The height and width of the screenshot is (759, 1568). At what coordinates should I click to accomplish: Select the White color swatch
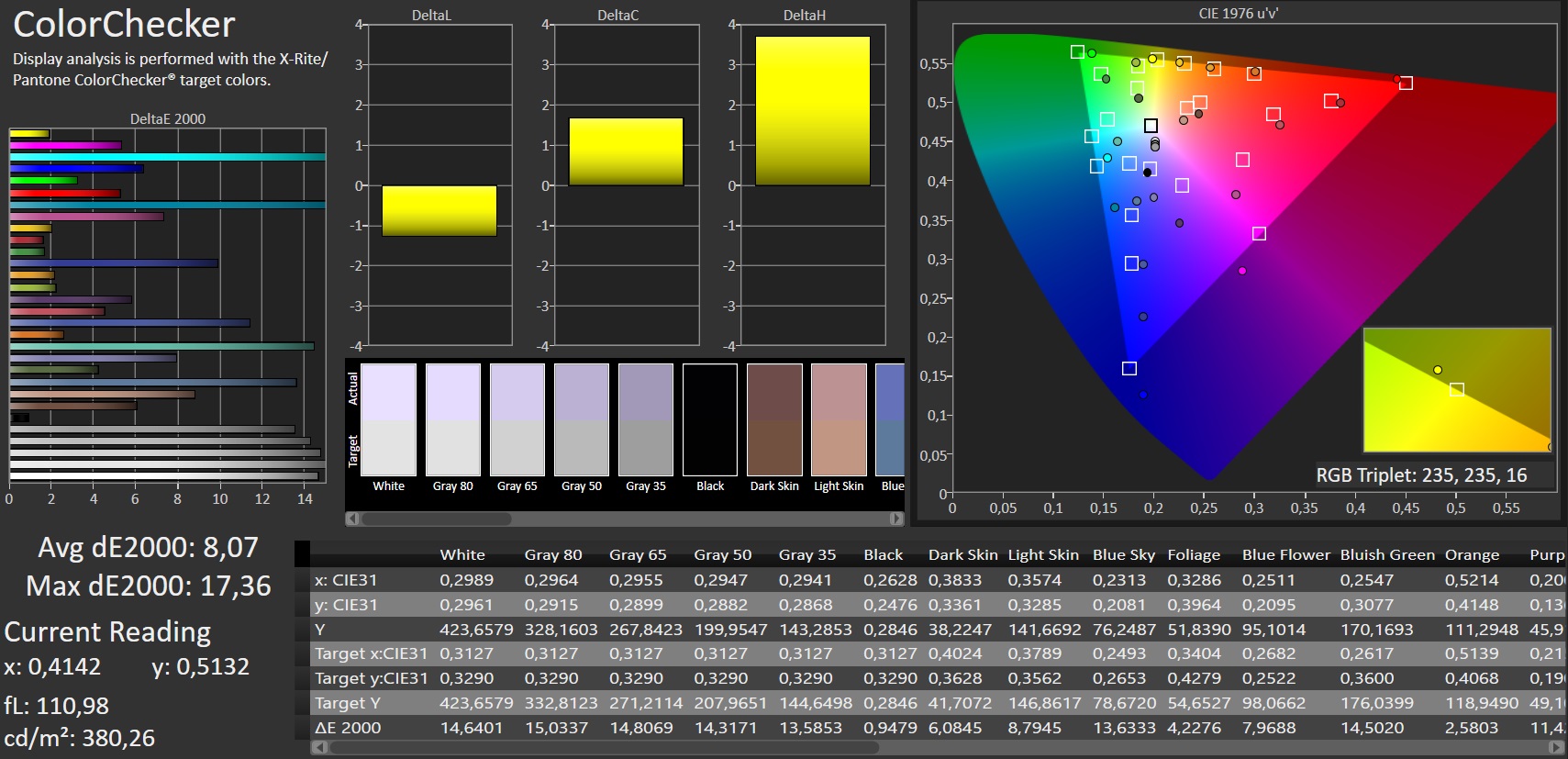pyautogui.click(x=389, y=419)
